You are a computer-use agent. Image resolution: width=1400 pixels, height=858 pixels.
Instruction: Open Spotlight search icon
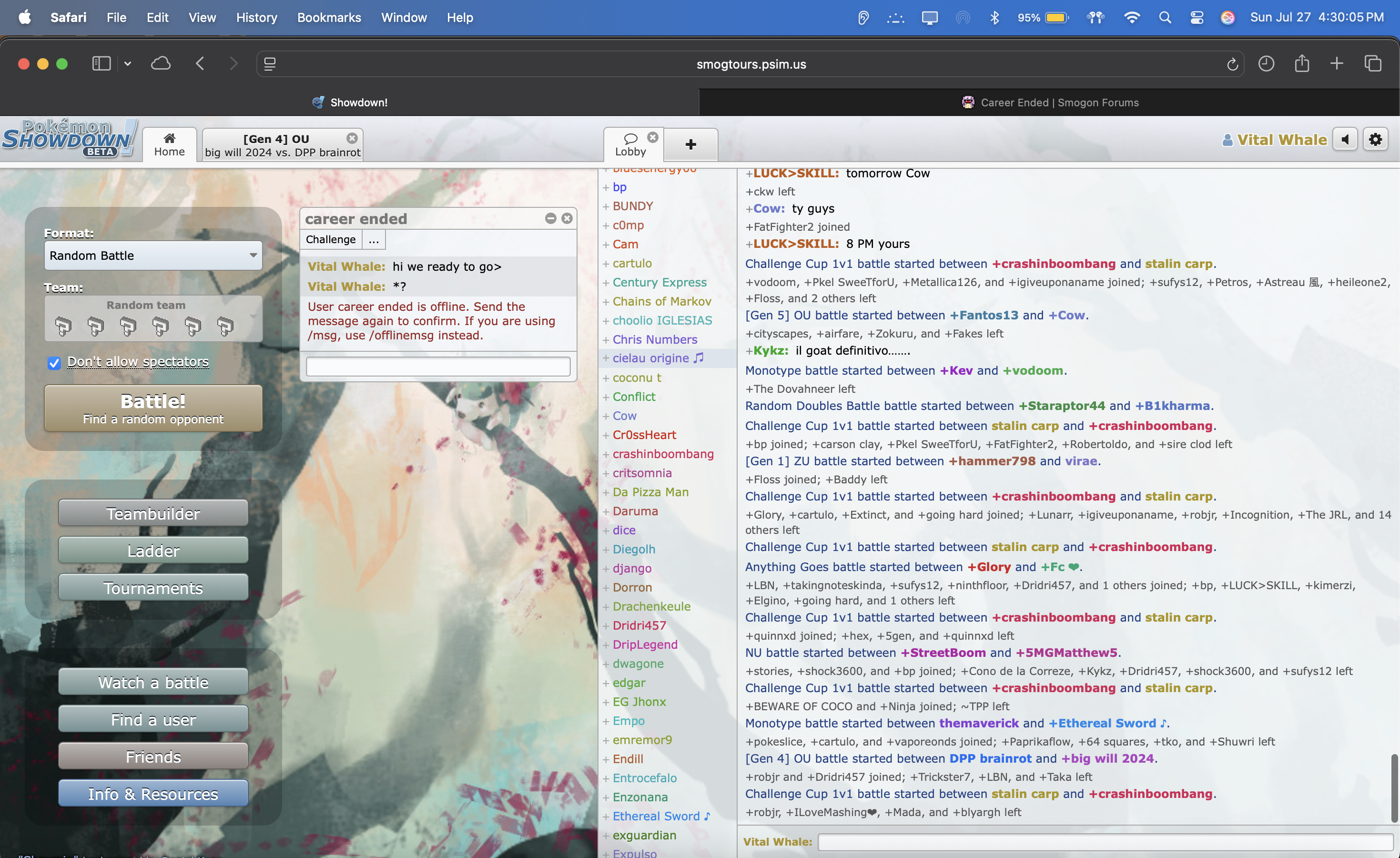click(1165, 18)
